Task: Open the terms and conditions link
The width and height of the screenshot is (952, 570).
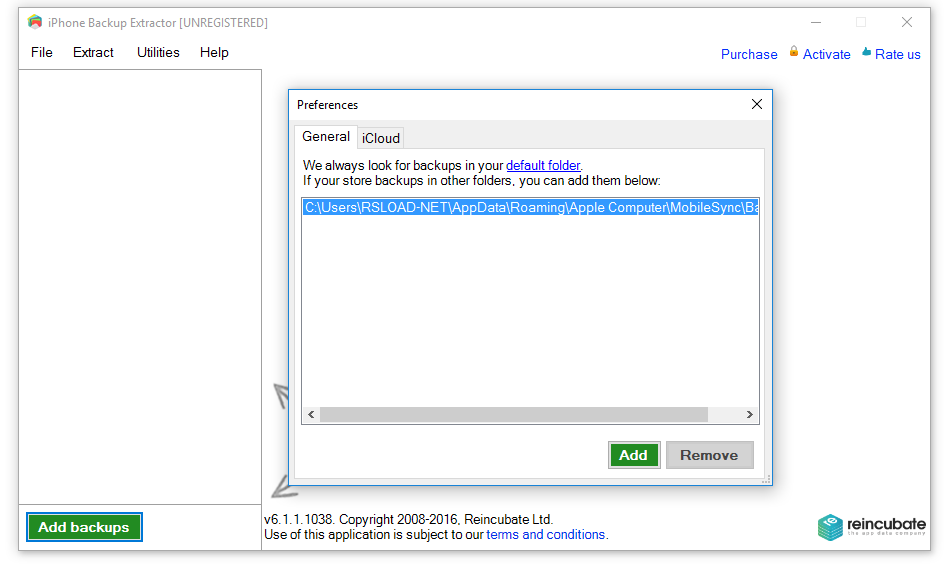Action: 545,534
